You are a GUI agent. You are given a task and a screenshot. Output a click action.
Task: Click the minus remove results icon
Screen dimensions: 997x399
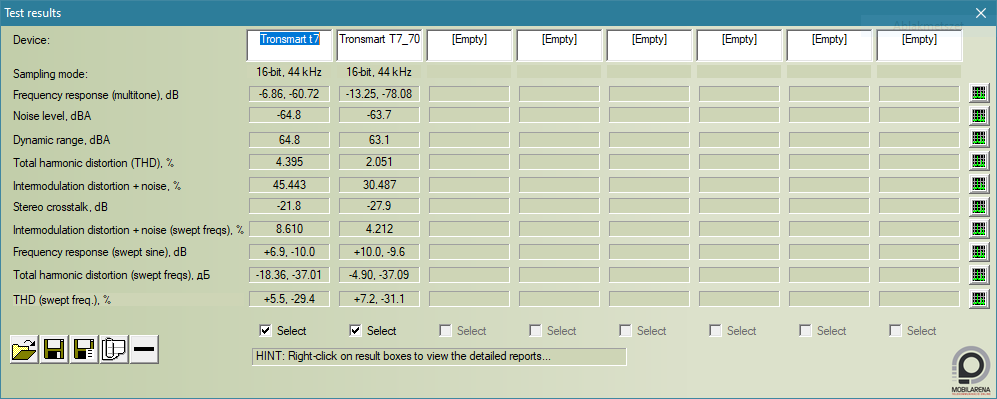click(x=144, y=349)
